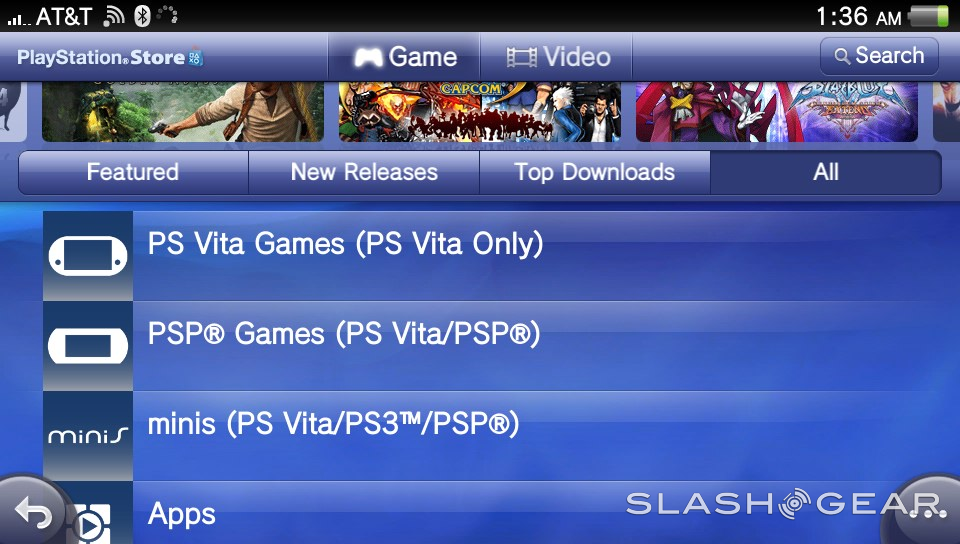Tap the Bluetooth status icon

(x=142, y=16)
